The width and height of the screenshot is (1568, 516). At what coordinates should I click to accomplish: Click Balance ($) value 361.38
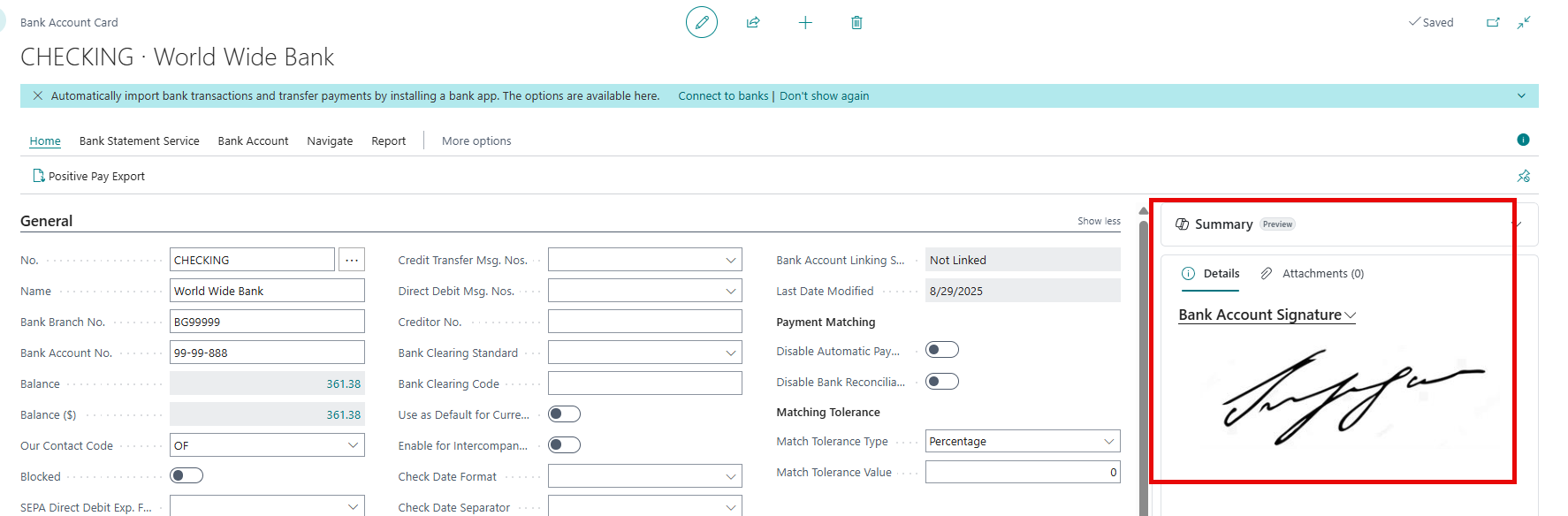click(344, 414)
